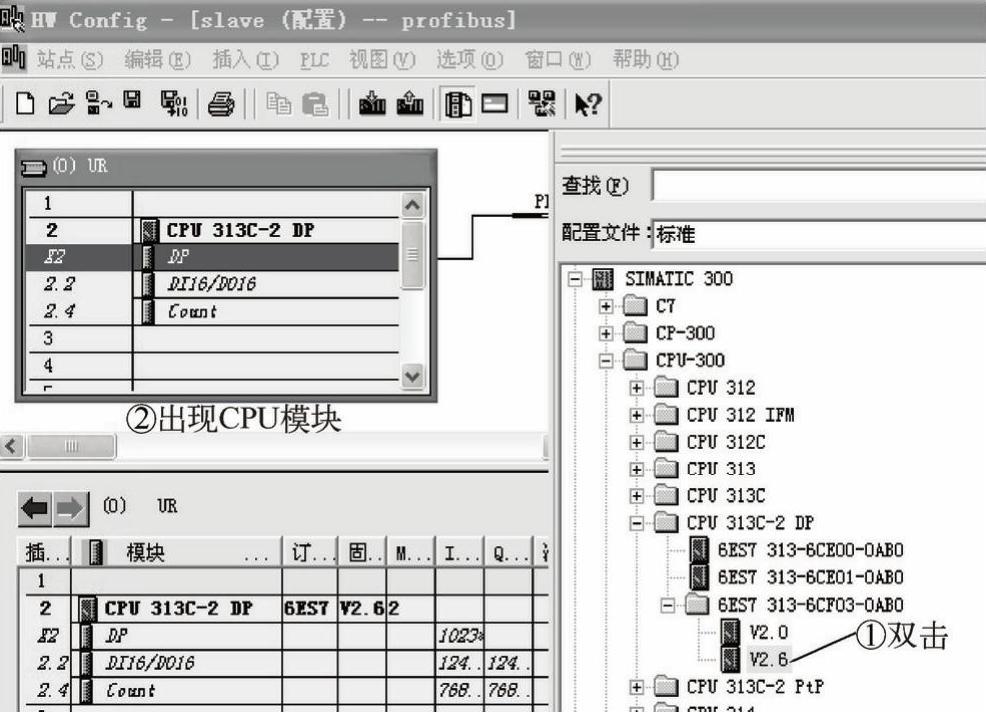Click horizontal scrollbar left arrow
The height and width of the screenshot is (712, 986).
point(11,446)
